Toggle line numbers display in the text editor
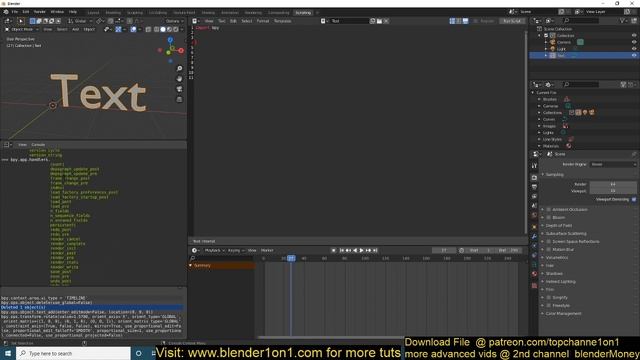 452,21
